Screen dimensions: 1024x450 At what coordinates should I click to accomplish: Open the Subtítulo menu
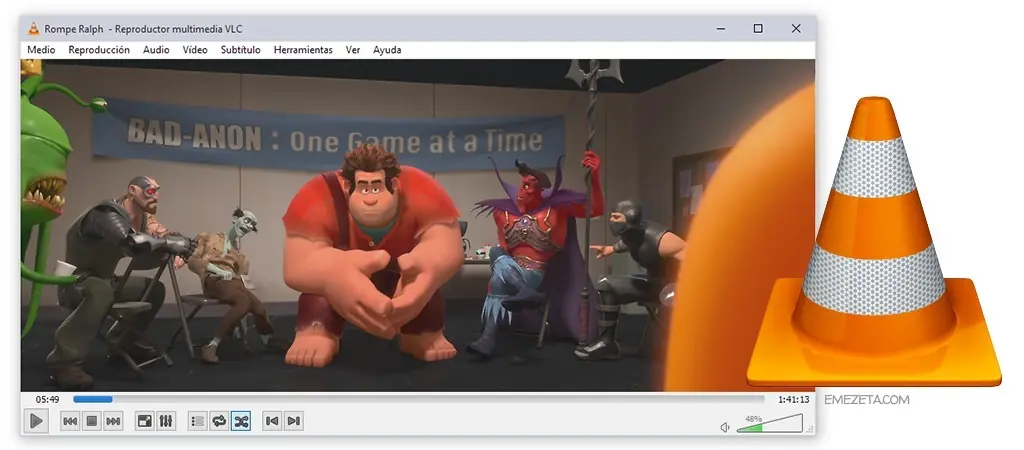click(x=240, y=50)
